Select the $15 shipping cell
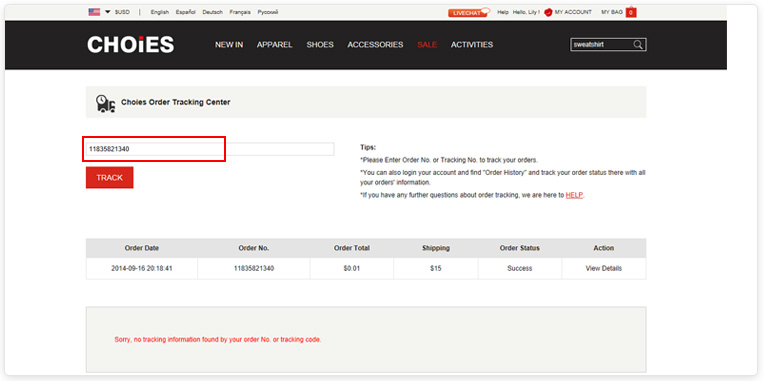764x381 pixels. (436, 268)
